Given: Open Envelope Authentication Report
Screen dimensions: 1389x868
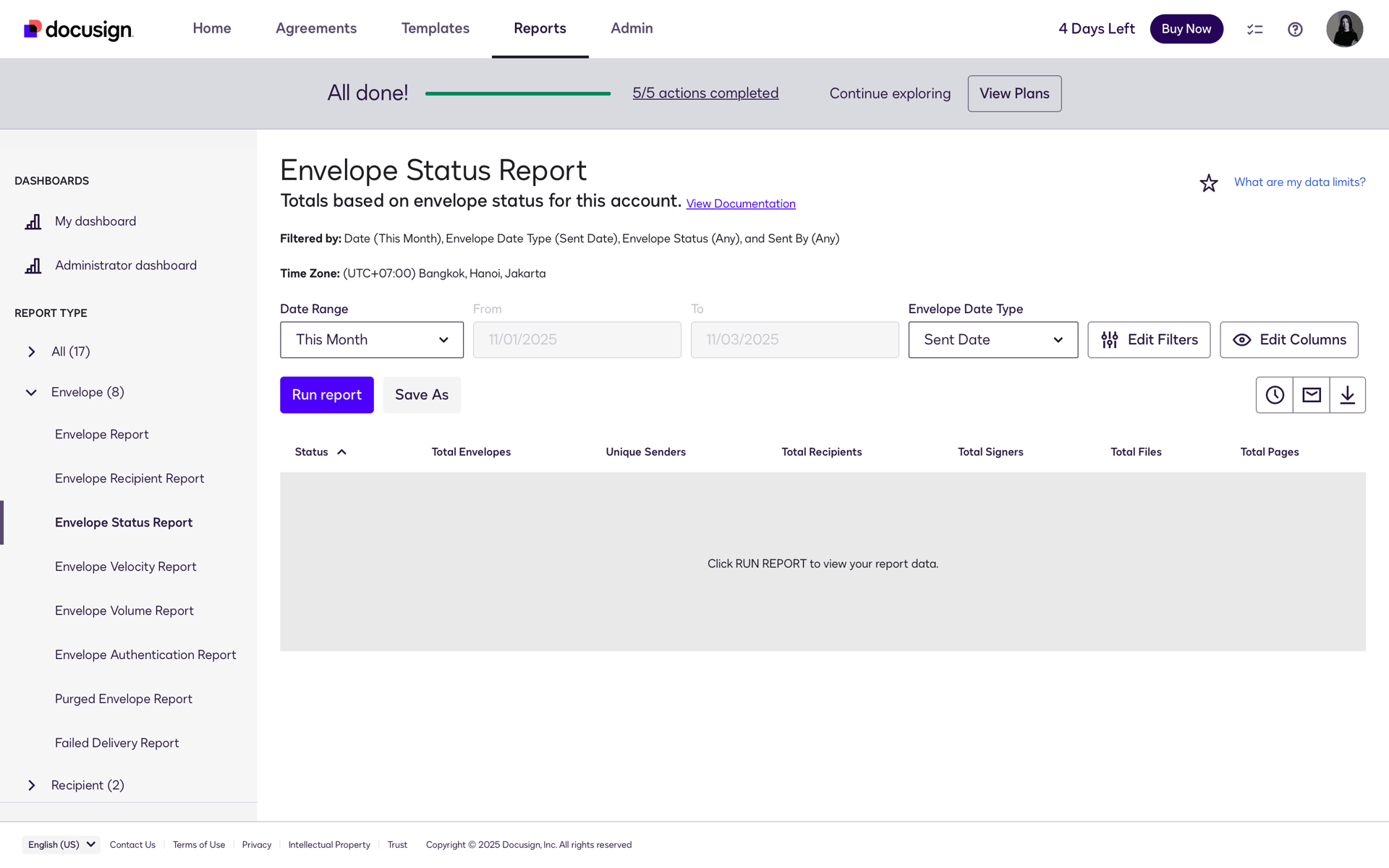Looking at the screenshot, I should click(x=145, y=655).
